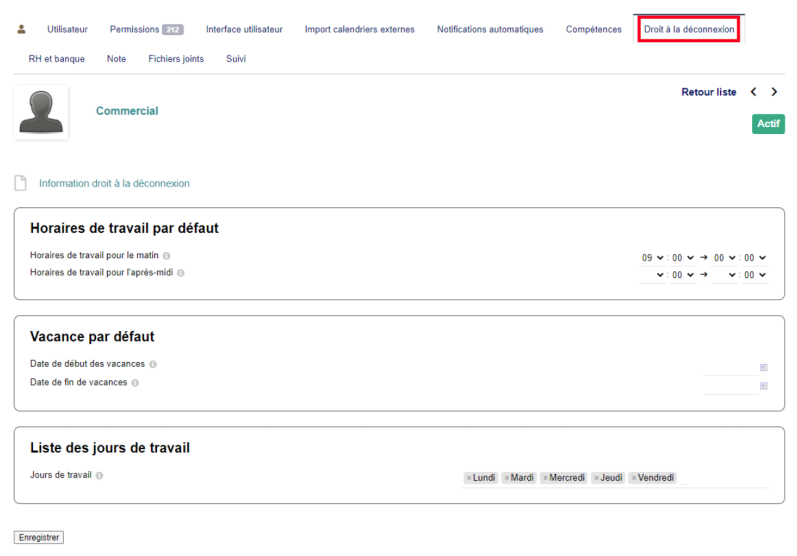Image resolution: width=797 pixels, height=556 pixels.
Task: Remove Vendredi from working days
Action: point(634,478)
